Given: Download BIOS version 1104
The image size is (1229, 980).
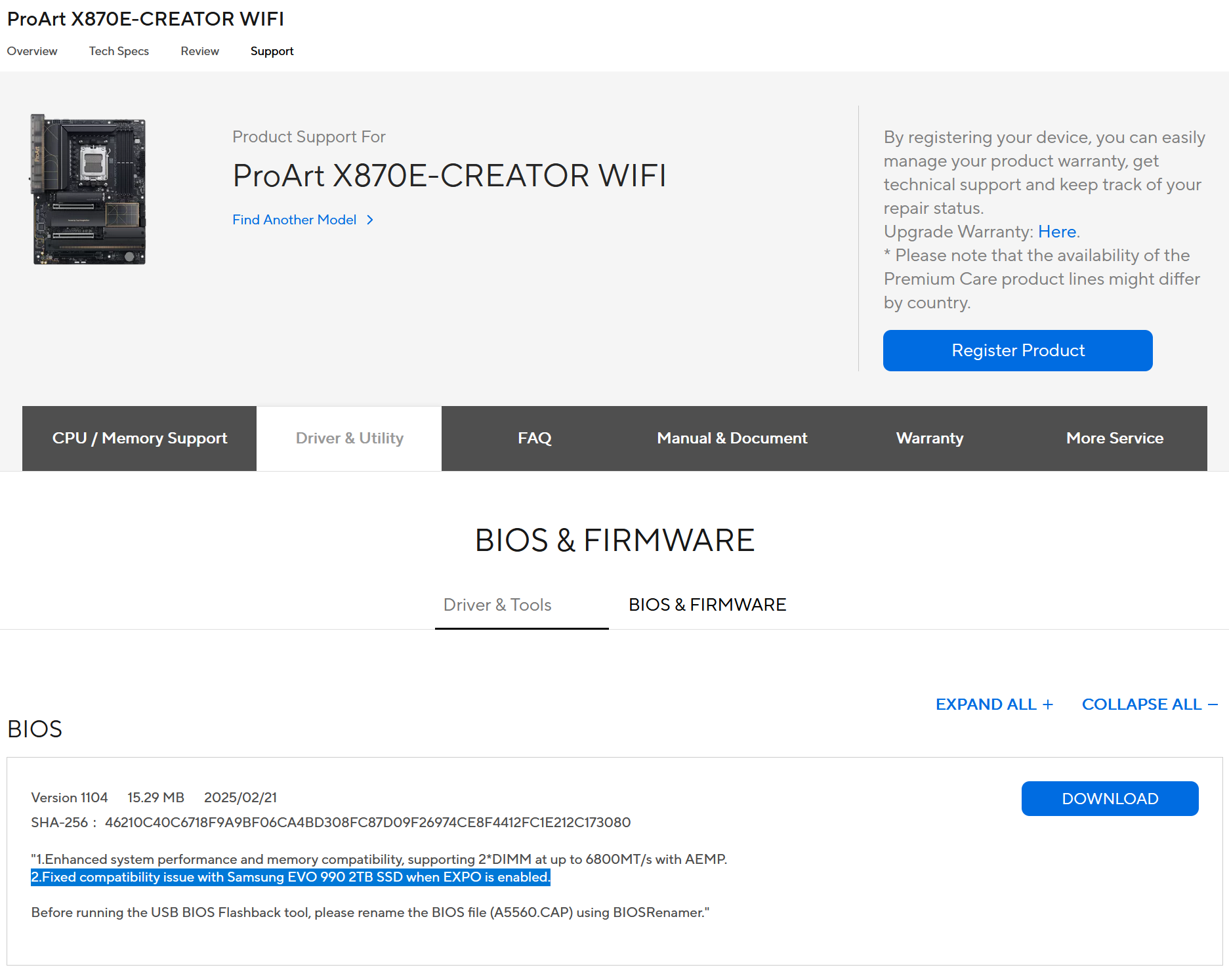Looking at the screenshot, I should click(1109, 799).
